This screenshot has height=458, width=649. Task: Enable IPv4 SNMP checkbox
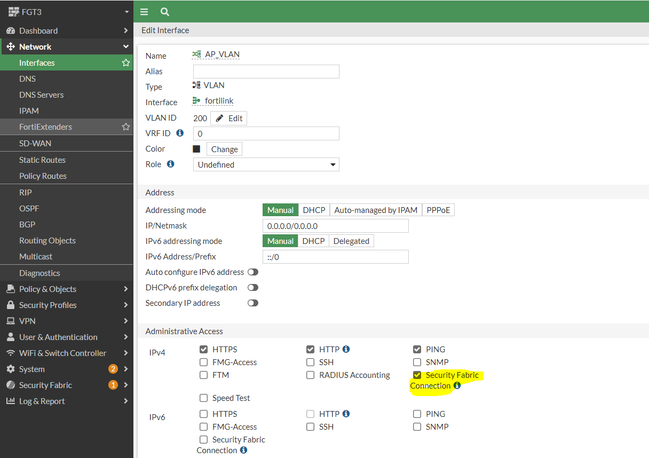(417, 362)
